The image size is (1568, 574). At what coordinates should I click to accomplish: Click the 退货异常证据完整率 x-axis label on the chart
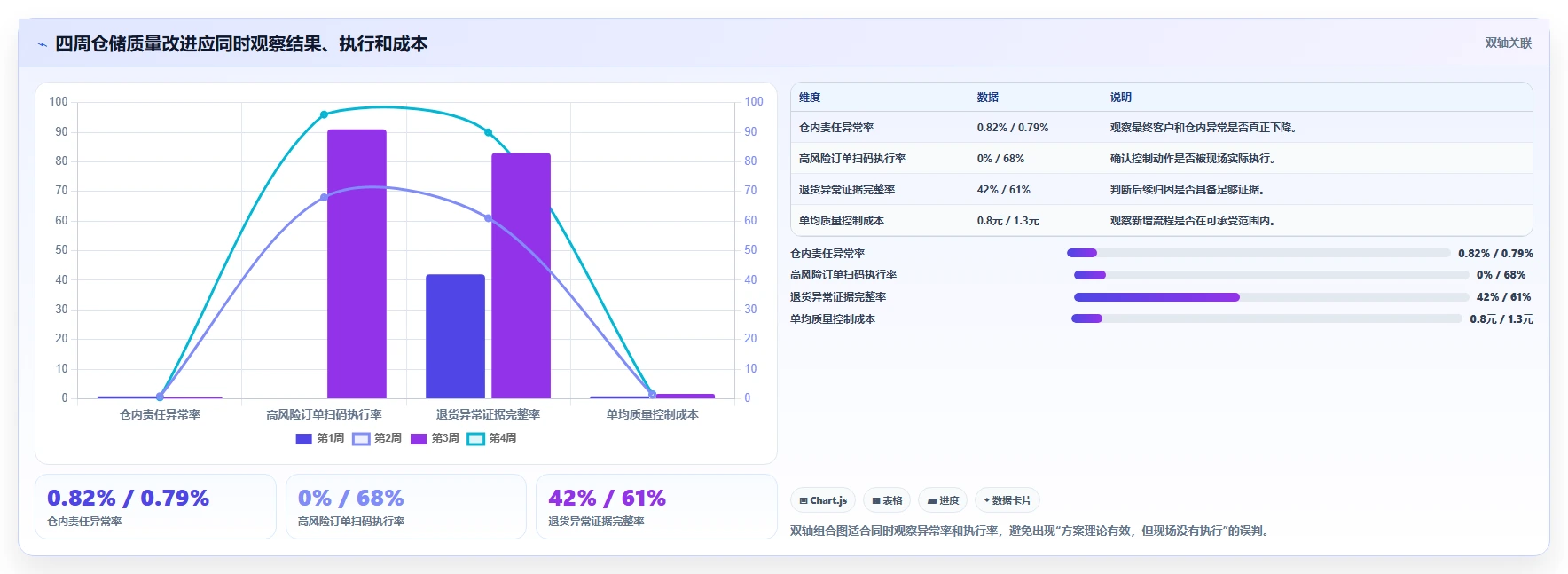click(488, 414)
